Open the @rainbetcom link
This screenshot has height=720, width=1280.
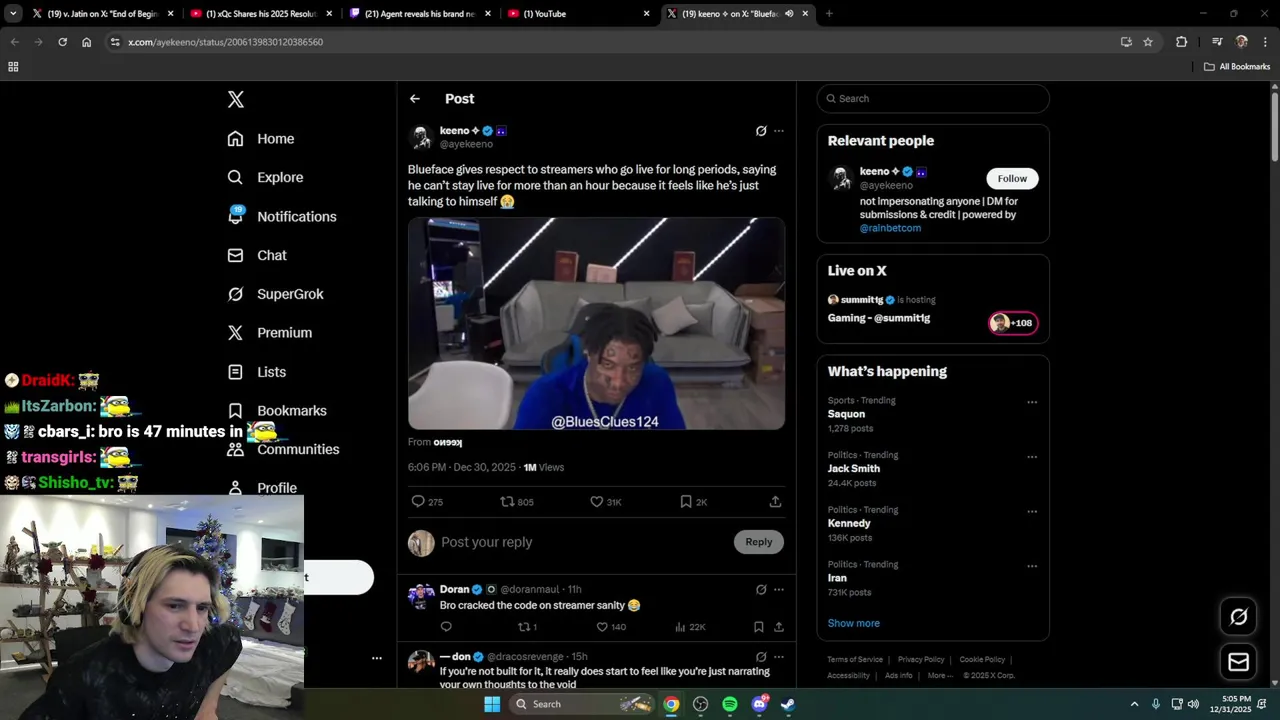point(890,228)
